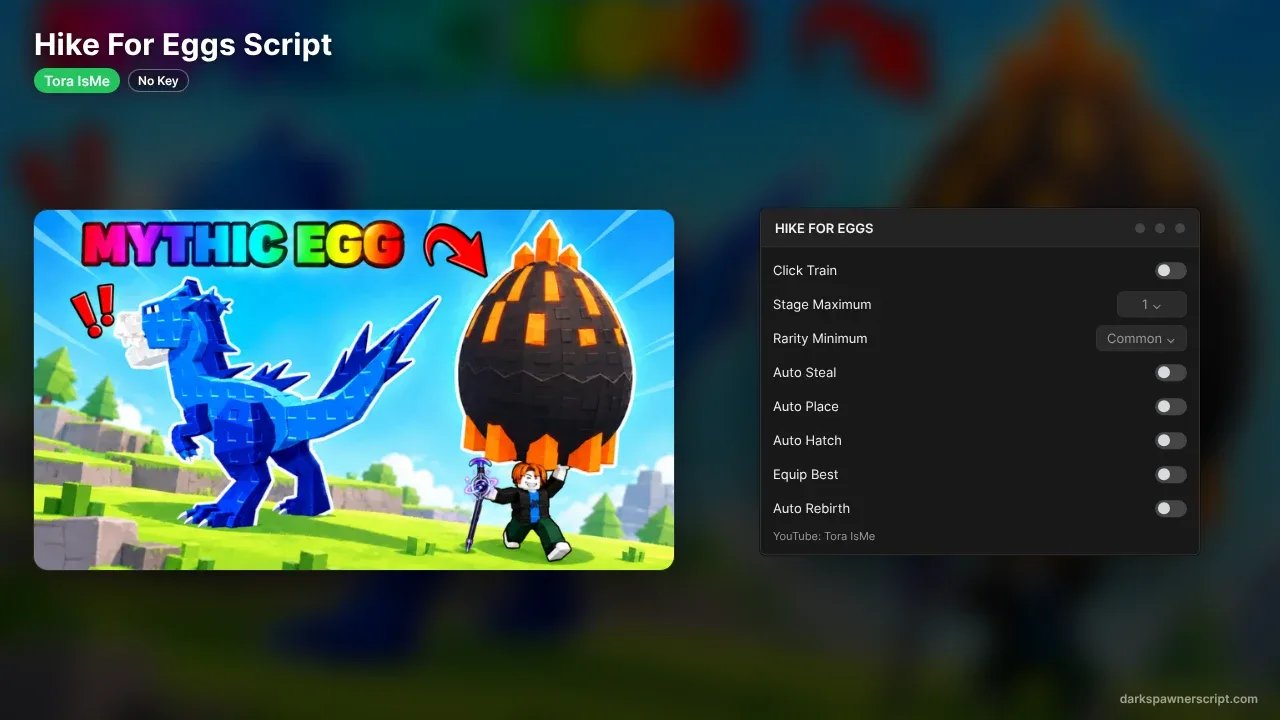1280x720 pixels.
Task: Click the first gray window dot
Action: click(1140, 228)
